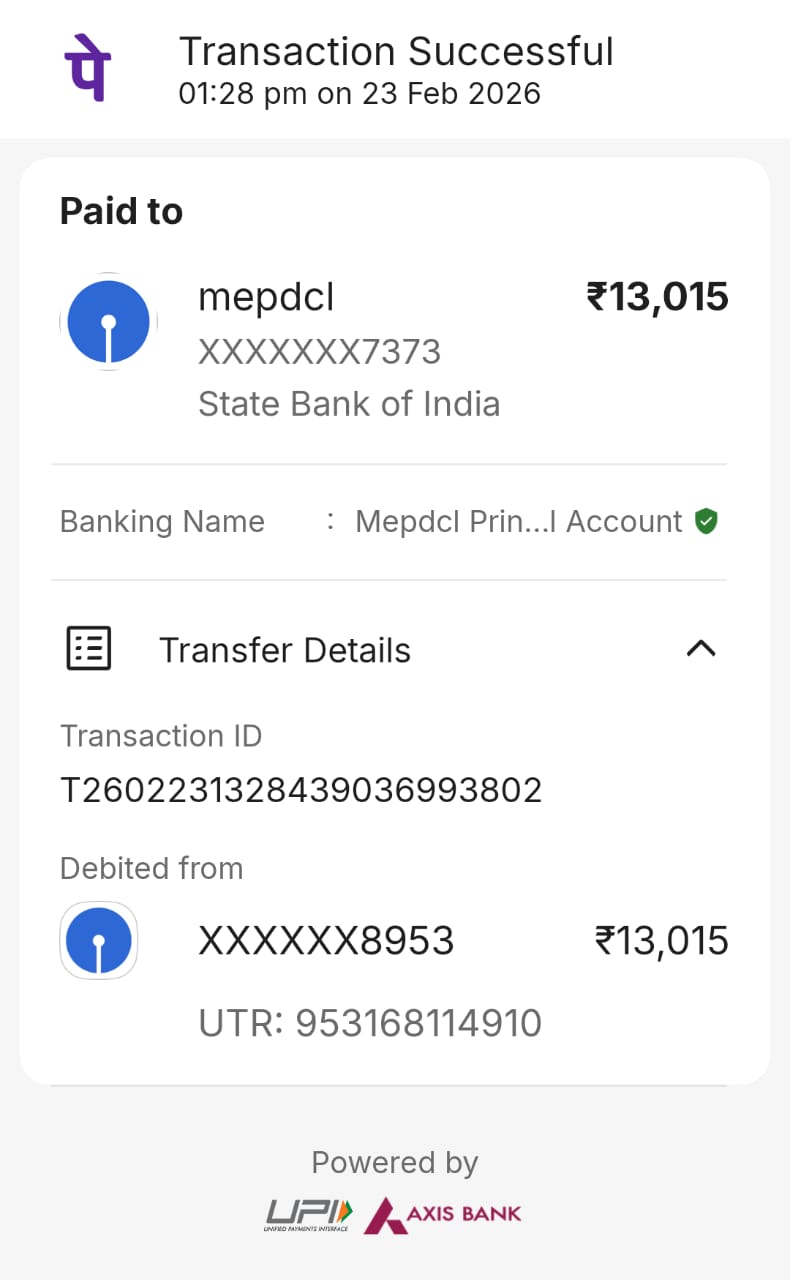Tap the bold ₹13,015 paid amount

coord(657,297)
